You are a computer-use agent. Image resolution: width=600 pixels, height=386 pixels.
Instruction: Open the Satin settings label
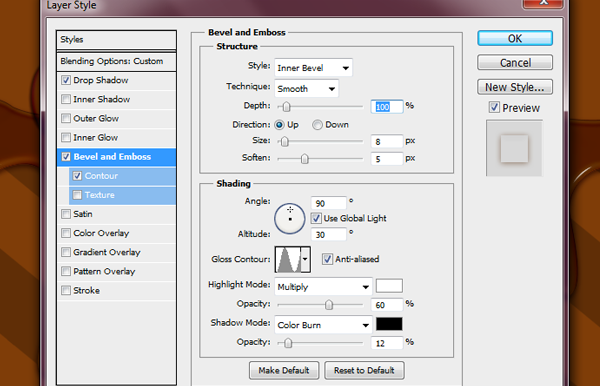pos(83,214)
